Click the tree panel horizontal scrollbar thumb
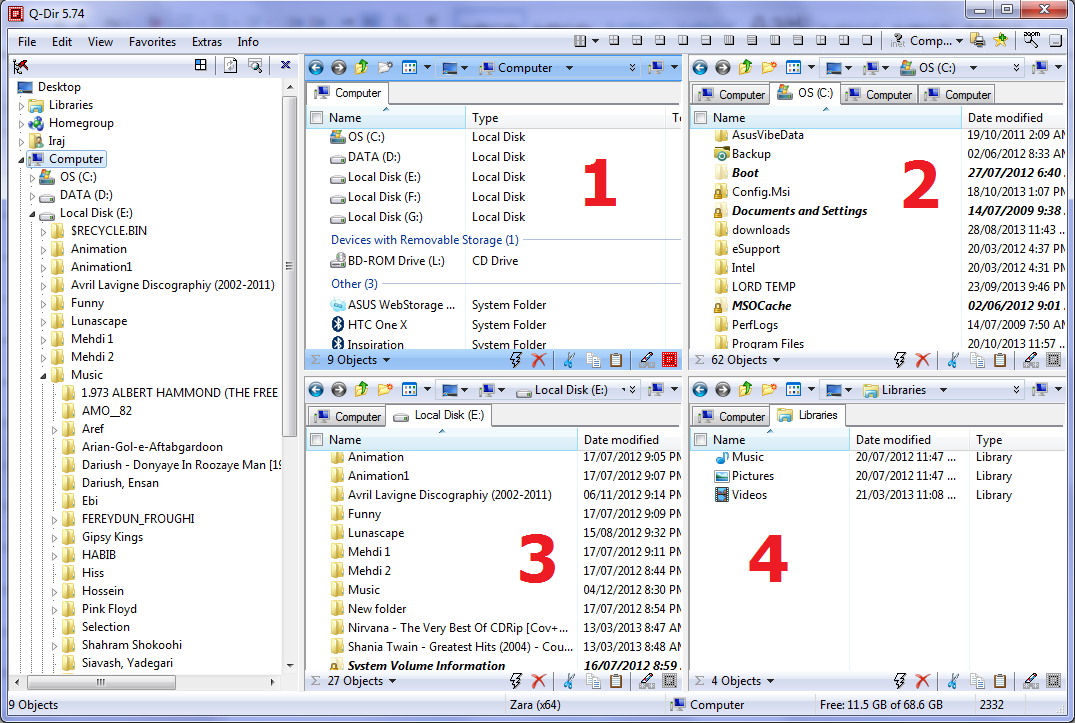 (x=101, y=682)
